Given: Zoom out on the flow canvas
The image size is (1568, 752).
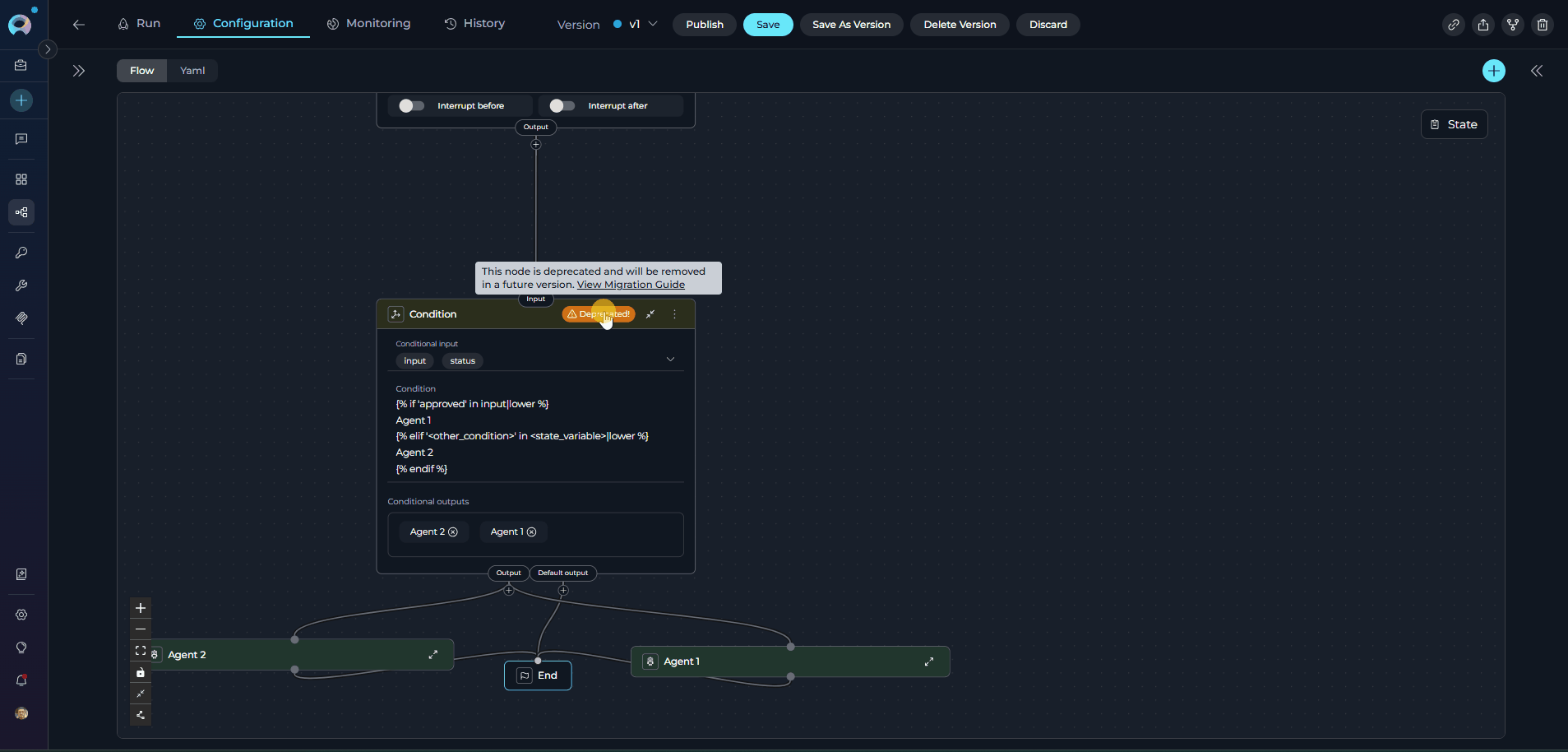Looking at the screenshot, I should (141, 629).
